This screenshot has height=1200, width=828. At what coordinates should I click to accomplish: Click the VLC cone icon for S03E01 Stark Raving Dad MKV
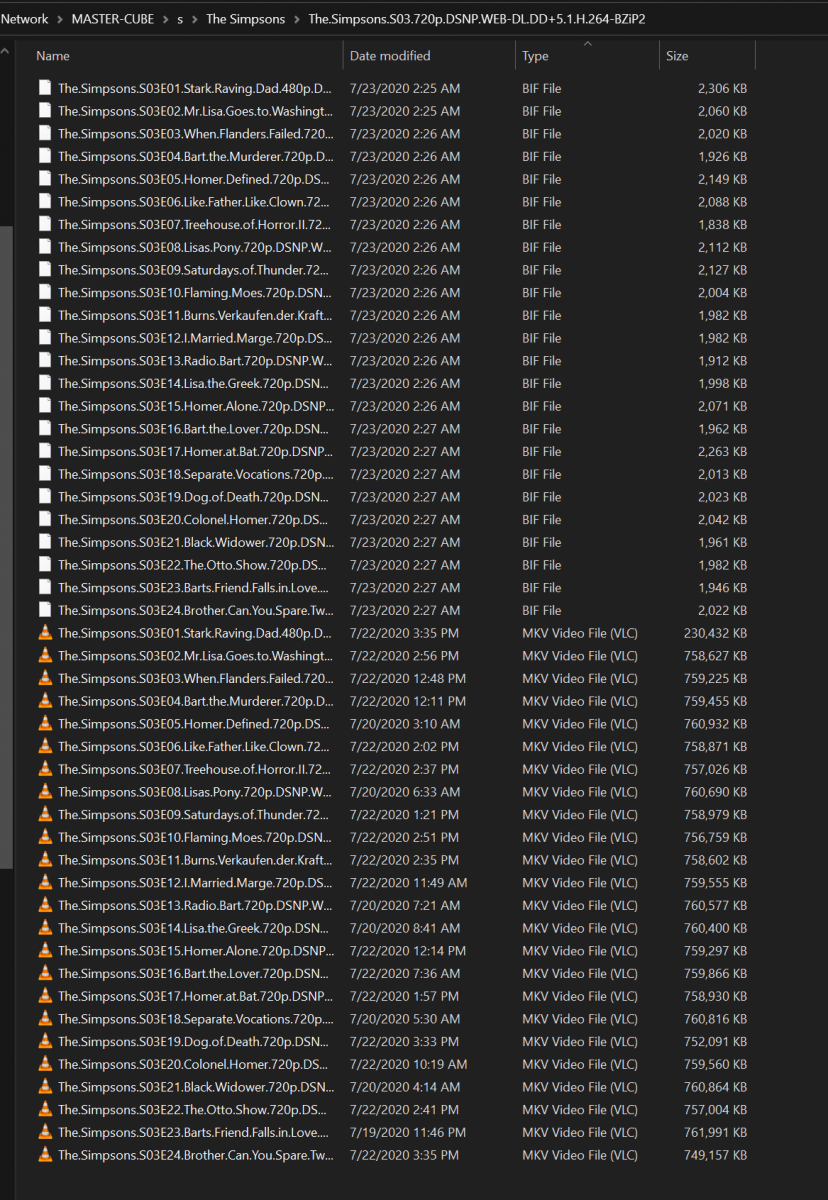click(45, 632)
